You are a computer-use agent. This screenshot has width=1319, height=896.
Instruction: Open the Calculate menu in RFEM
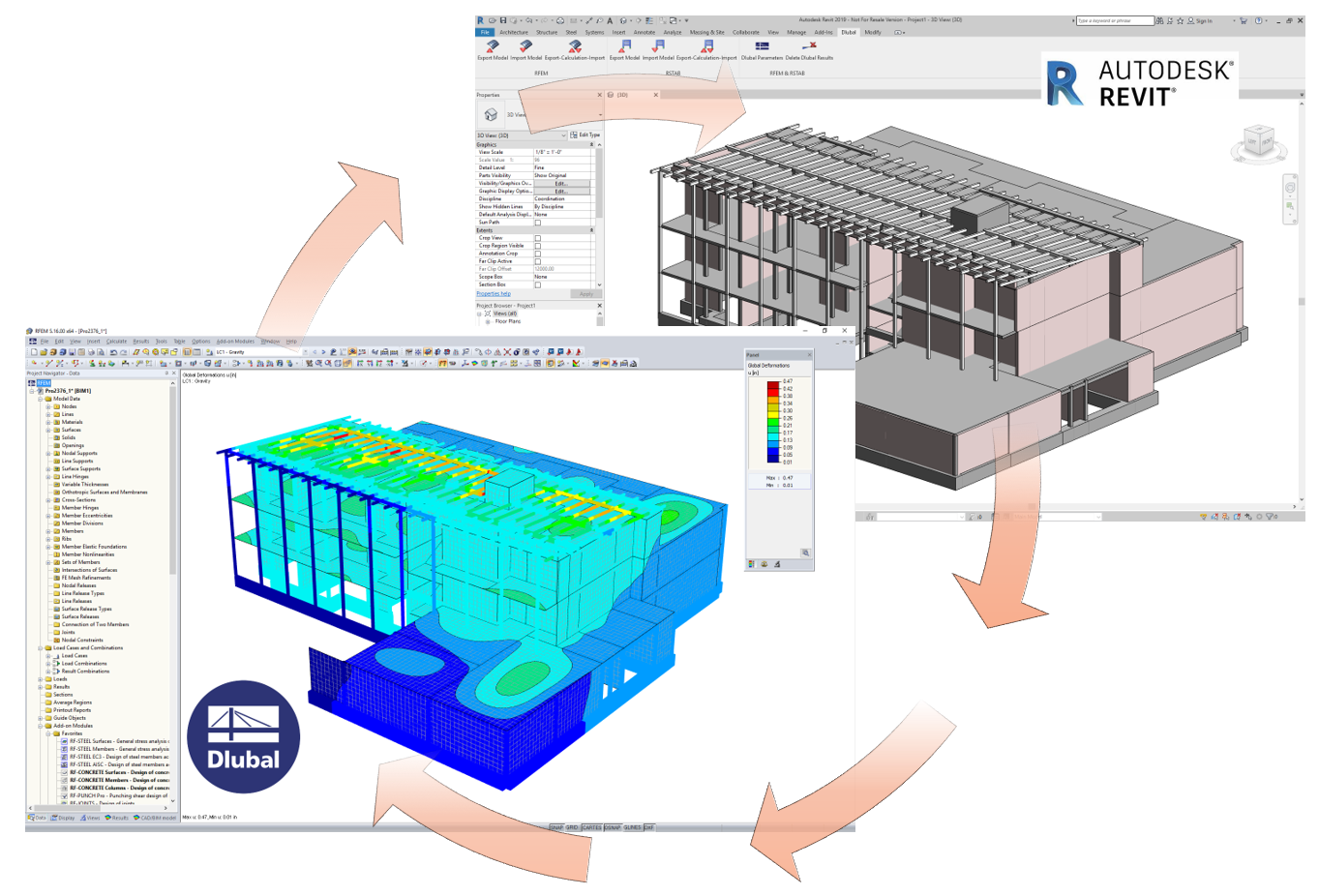click(116, 342)
